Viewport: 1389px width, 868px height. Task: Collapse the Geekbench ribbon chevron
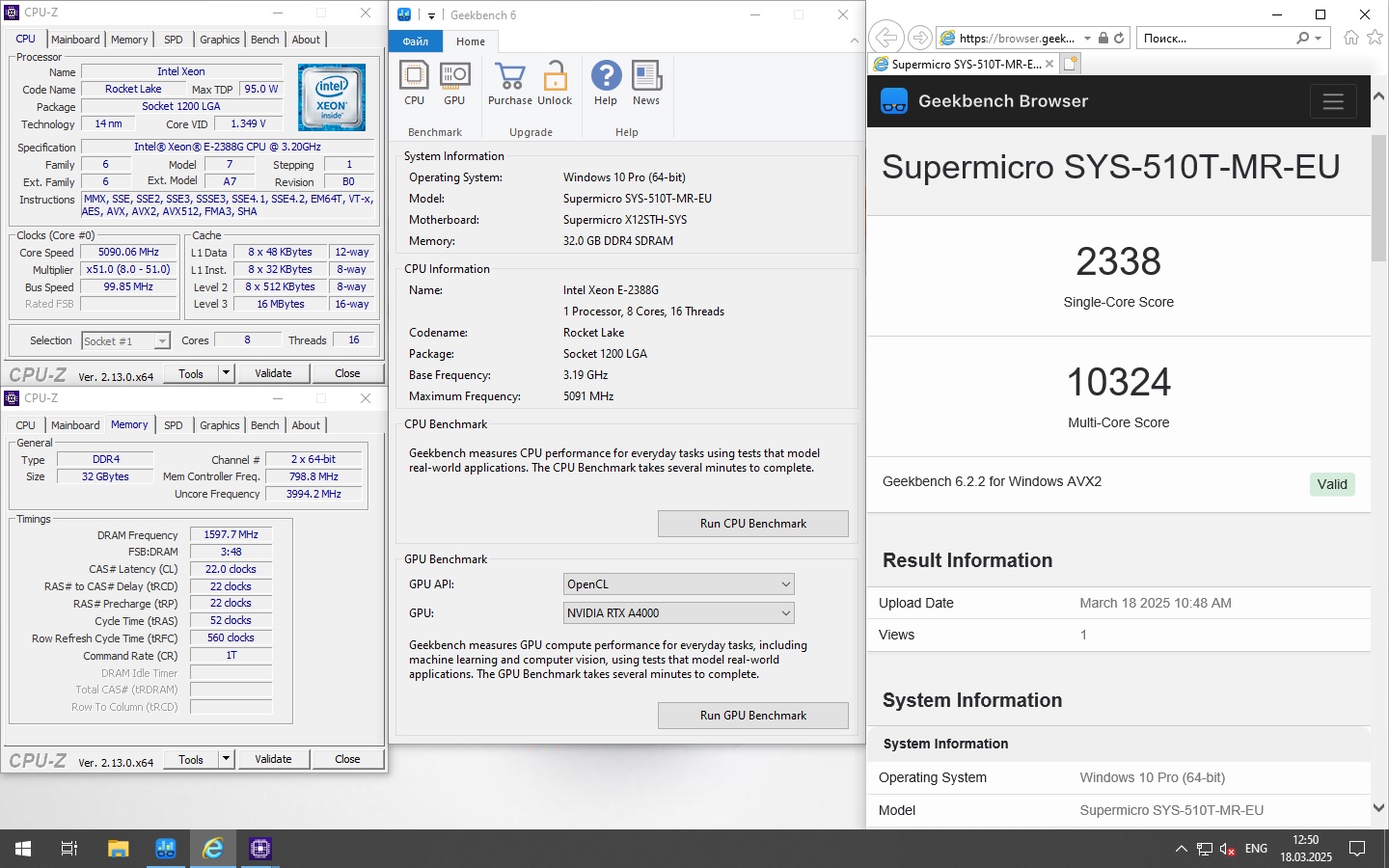tap(854, 41)
